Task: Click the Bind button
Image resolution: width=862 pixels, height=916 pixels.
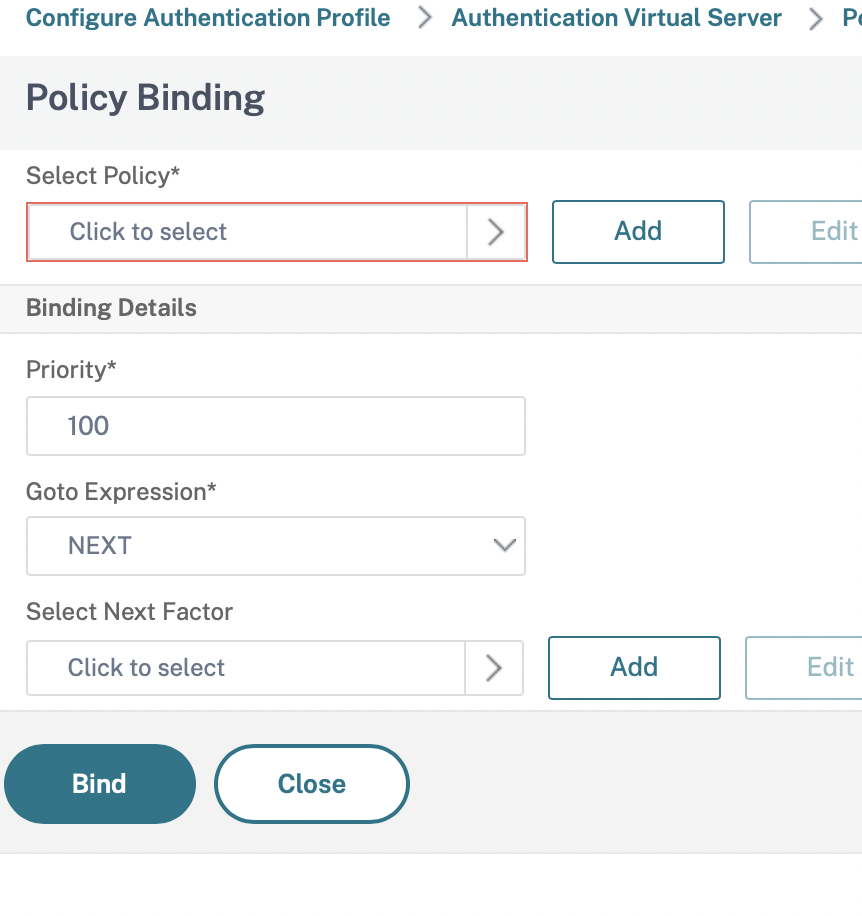Action: (100, 784)
